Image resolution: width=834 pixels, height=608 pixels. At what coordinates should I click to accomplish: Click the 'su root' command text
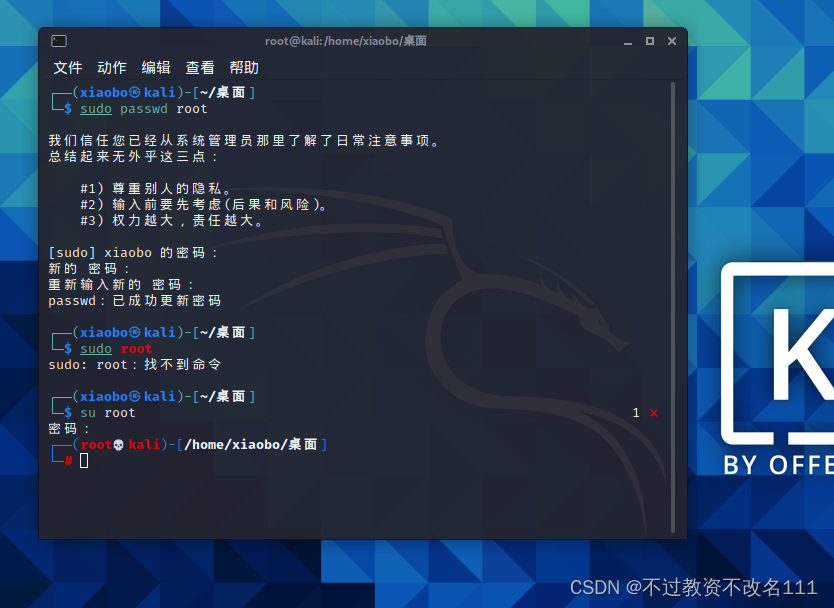(108, 413)
